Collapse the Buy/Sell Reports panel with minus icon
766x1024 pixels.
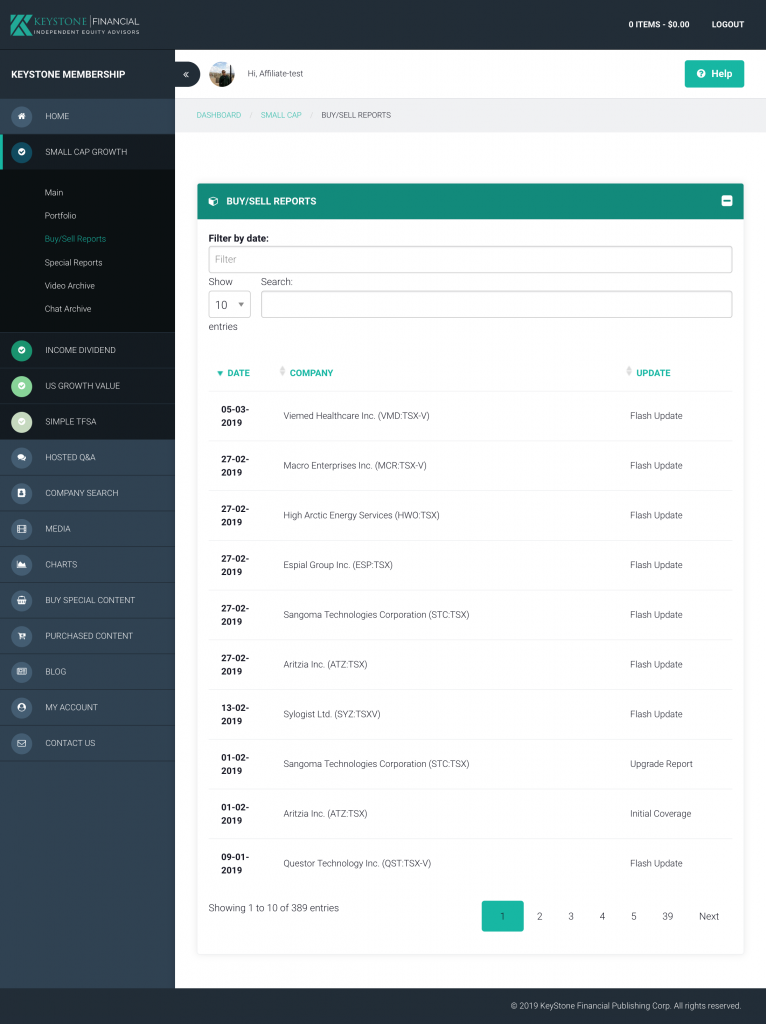(727, 201)
